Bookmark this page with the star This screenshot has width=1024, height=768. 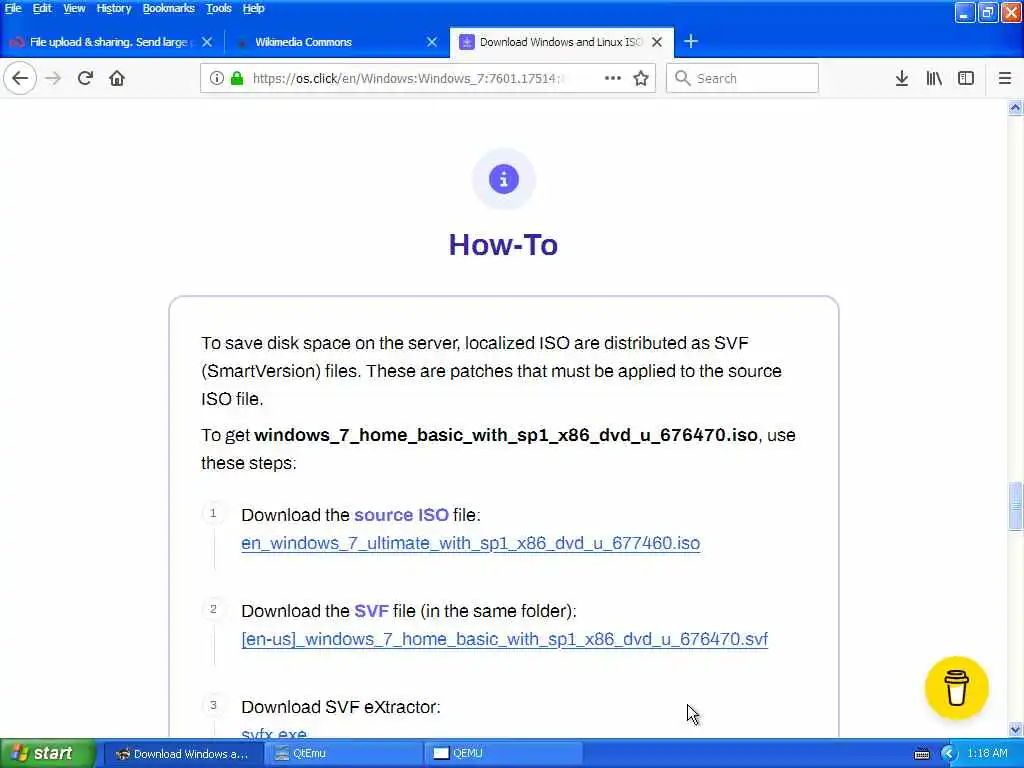click(x=641, y=78)
